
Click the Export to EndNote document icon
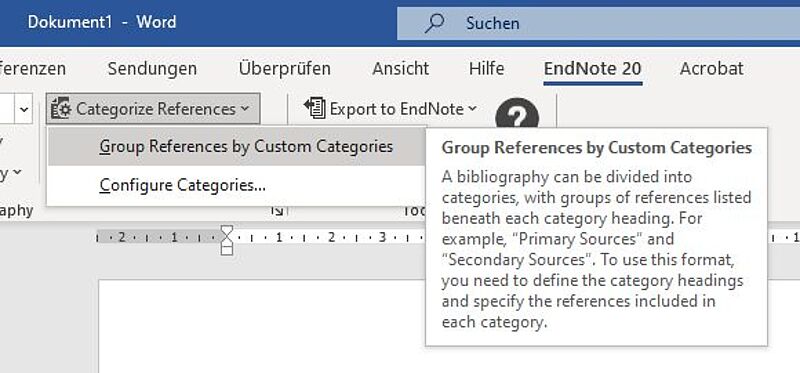coord(315,108)
